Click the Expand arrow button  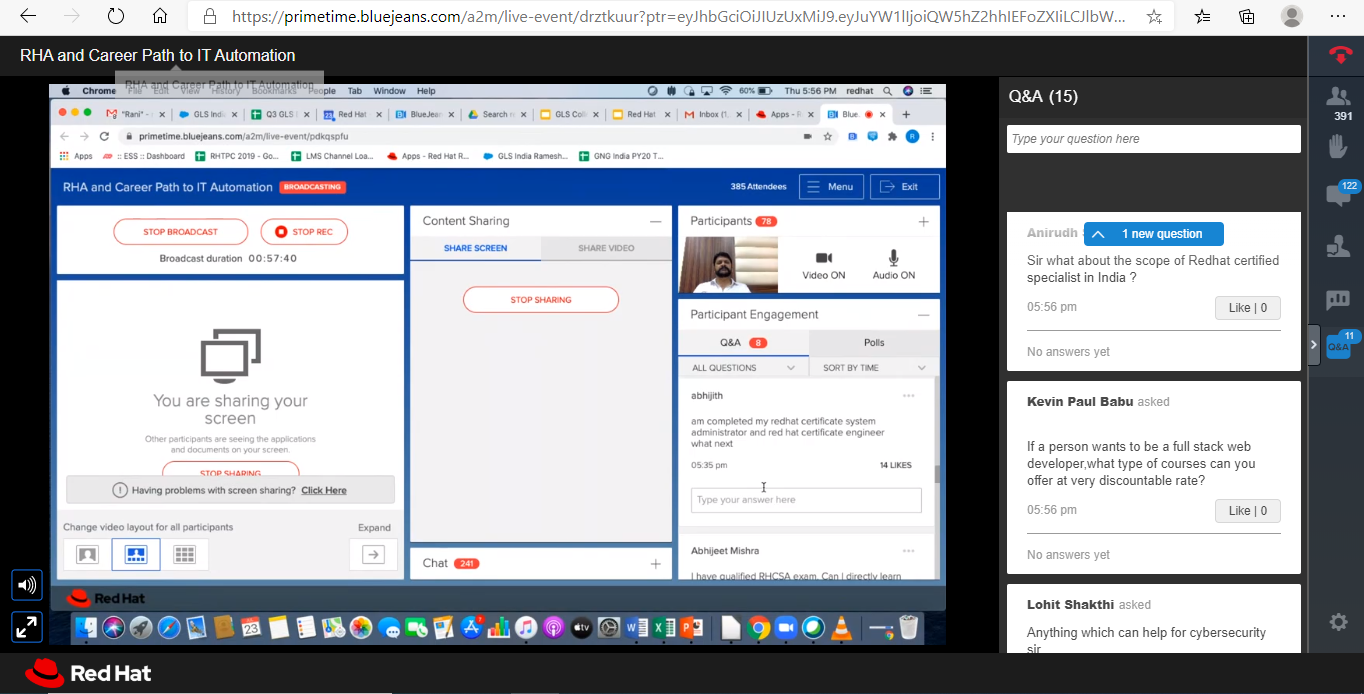[373, 555]
